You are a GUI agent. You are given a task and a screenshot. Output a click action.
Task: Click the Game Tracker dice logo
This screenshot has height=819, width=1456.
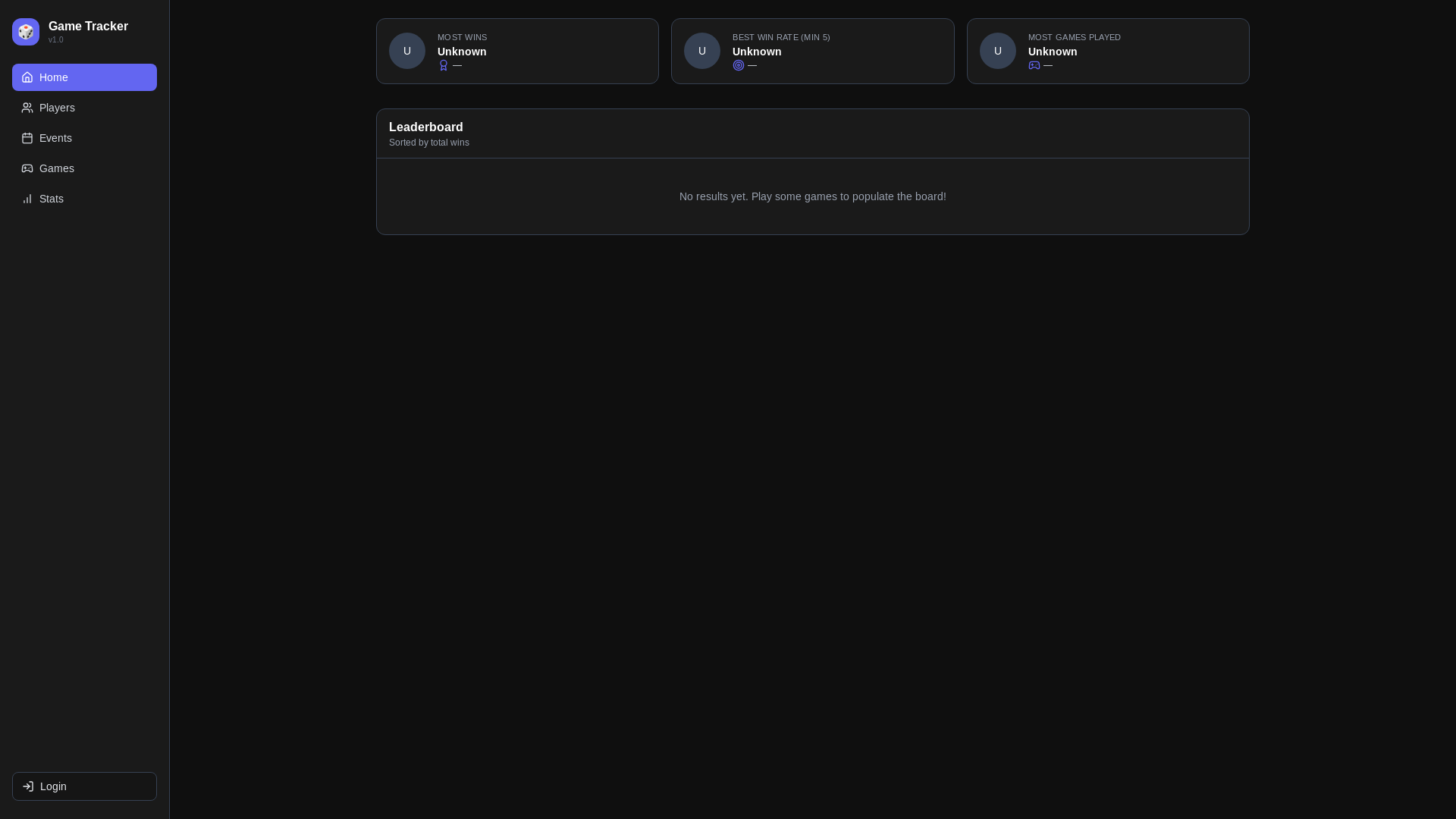26,32
